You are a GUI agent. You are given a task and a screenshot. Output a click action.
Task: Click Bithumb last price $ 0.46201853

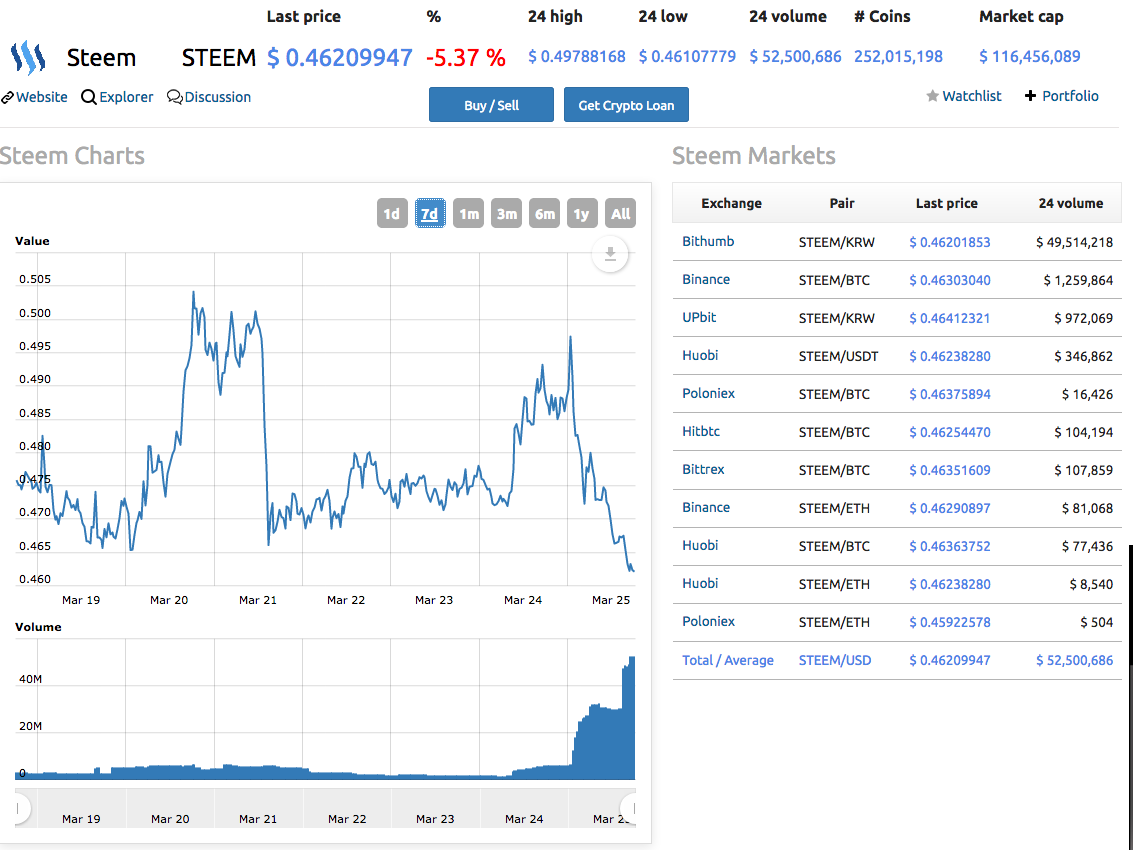949,242
